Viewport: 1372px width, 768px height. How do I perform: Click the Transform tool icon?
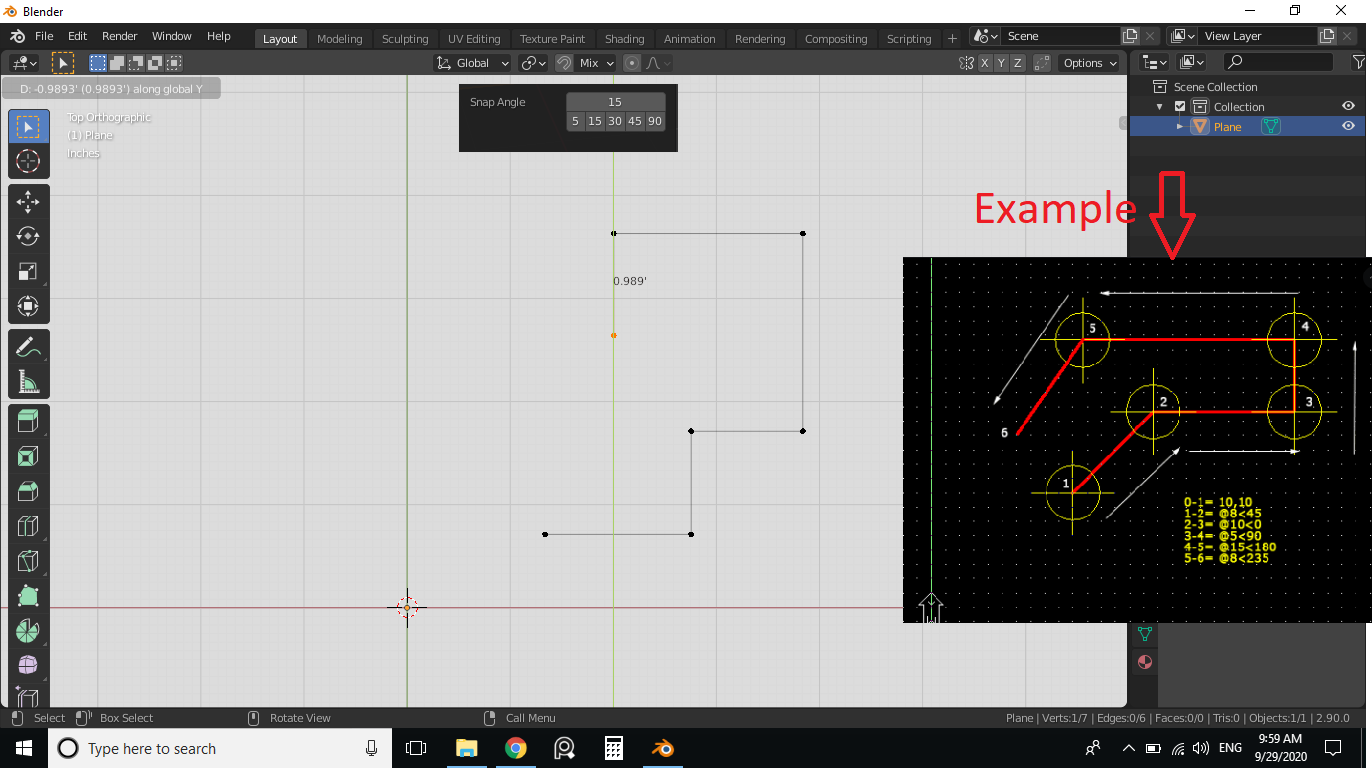coord(28,307)
